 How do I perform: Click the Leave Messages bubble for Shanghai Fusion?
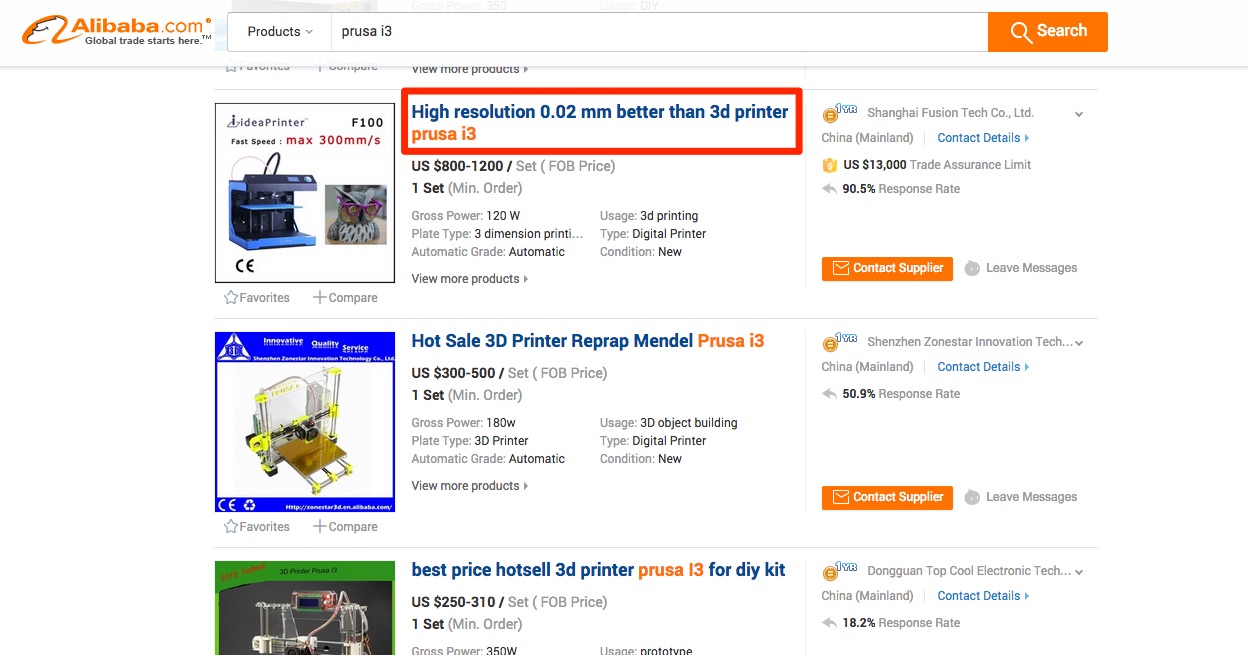[972, 268]
